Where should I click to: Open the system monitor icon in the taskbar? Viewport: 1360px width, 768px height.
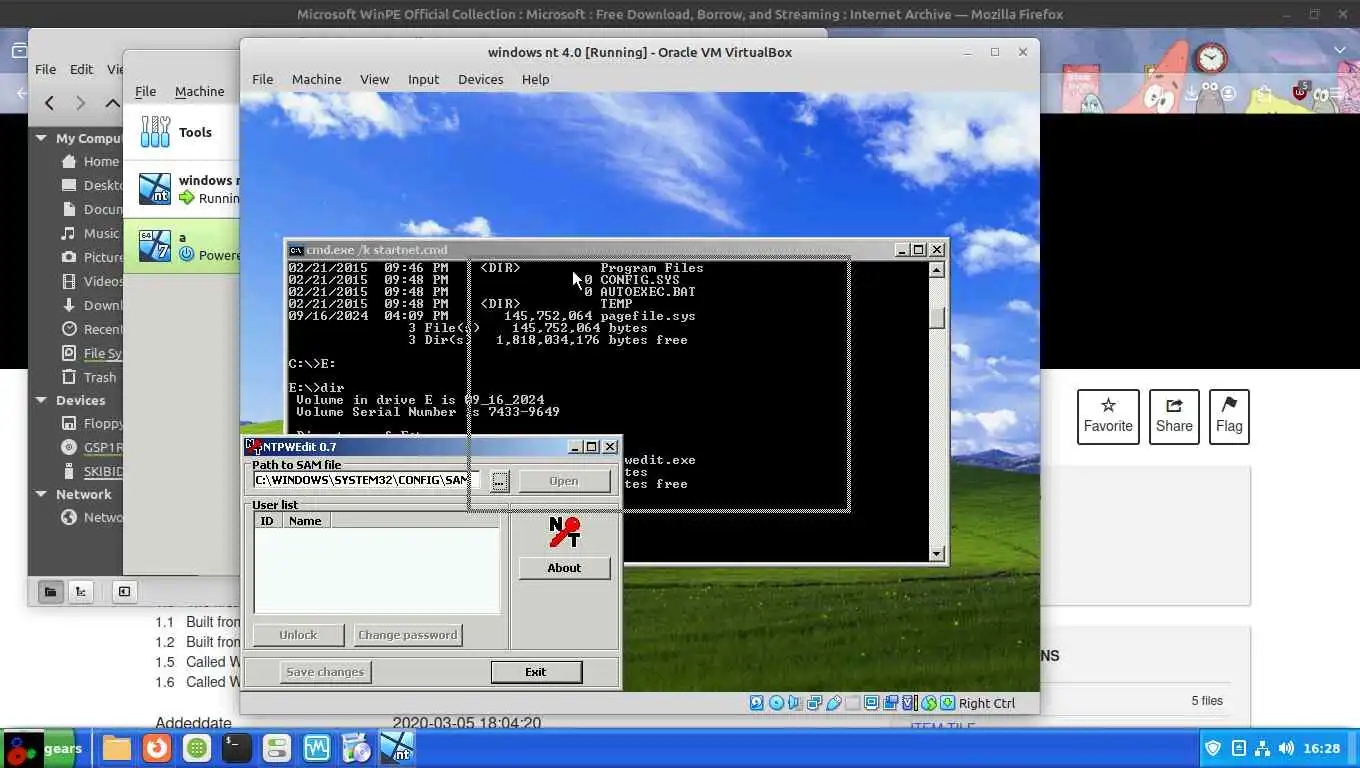(x=317, y=748)
